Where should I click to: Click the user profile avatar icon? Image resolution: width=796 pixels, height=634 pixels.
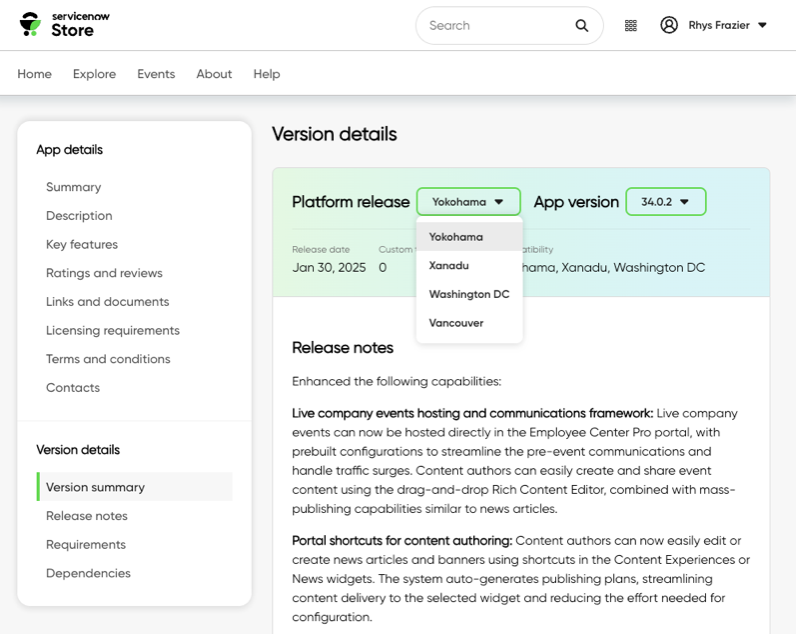(x=669, y=25)
